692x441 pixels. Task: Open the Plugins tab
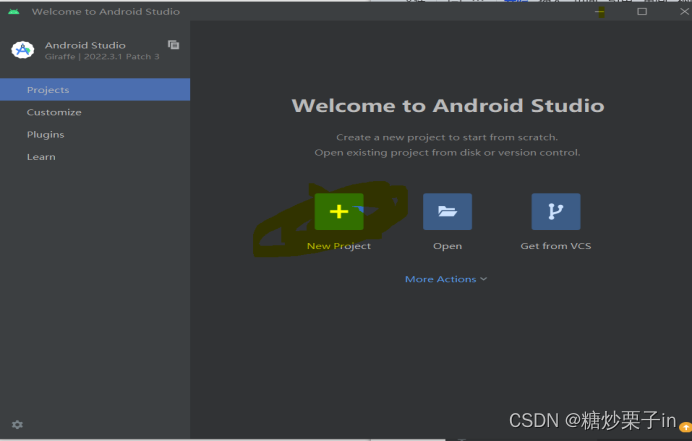point(95,135)
